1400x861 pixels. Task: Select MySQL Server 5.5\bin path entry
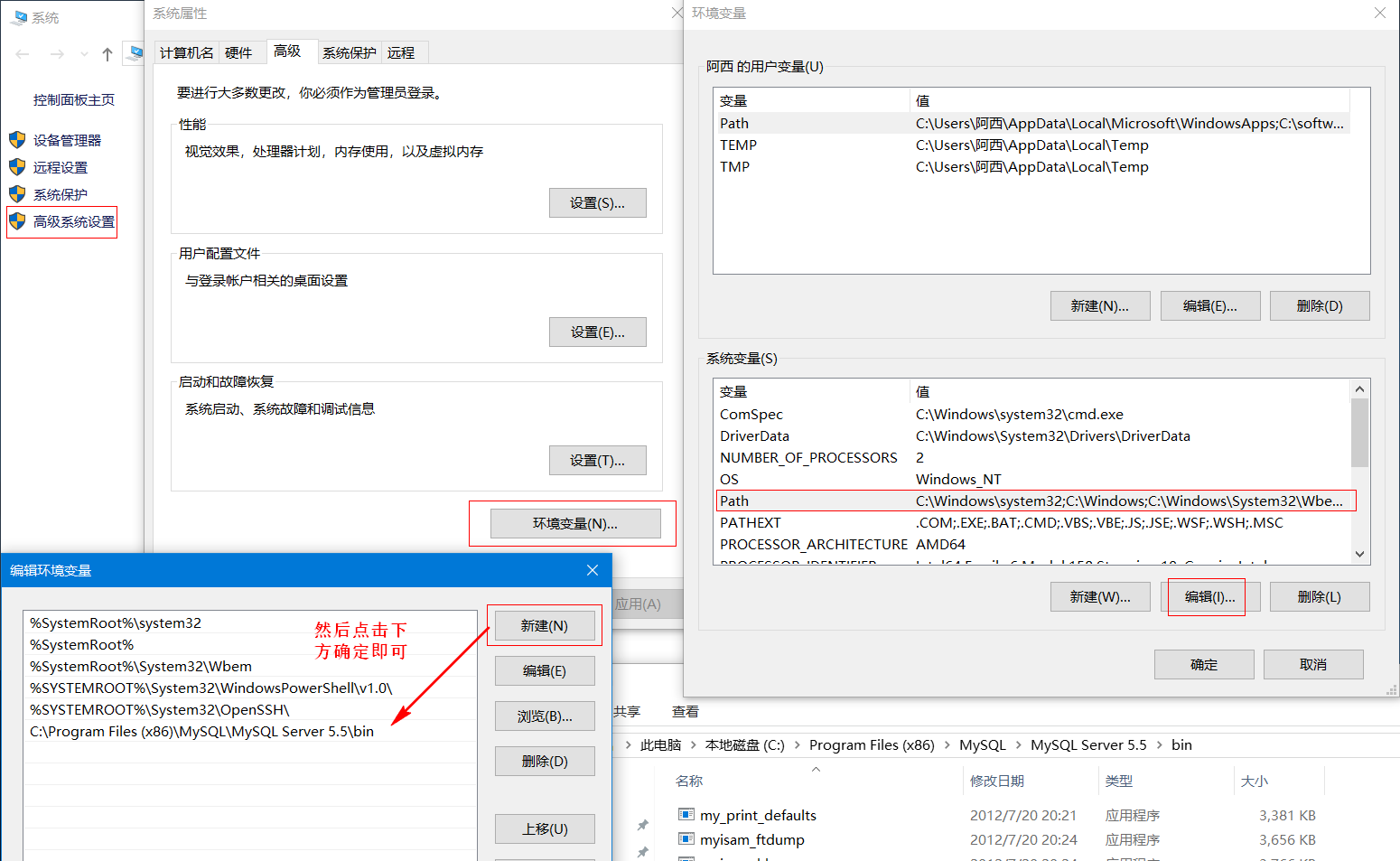250,732
